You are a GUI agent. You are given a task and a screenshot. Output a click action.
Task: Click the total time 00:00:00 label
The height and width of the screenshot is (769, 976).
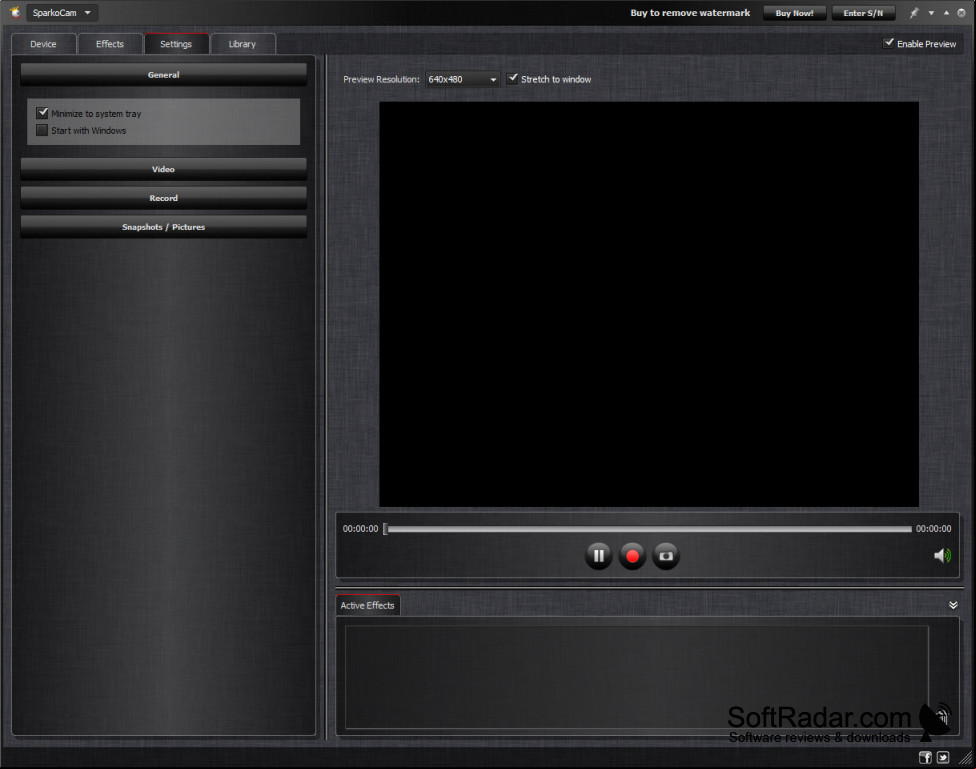[x=933, y=529]
